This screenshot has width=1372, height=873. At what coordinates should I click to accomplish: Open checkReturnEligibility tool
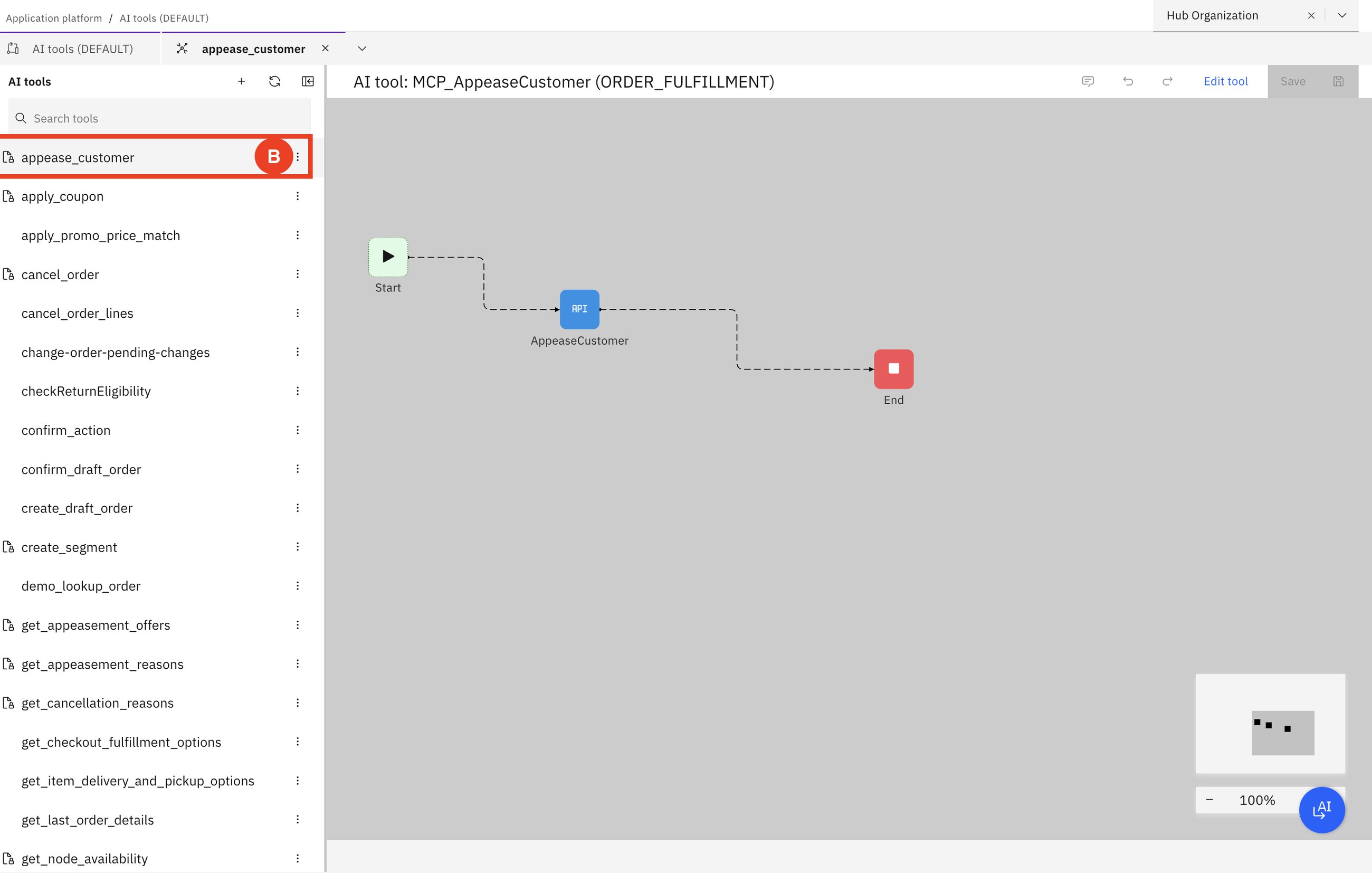pos(86,392)
